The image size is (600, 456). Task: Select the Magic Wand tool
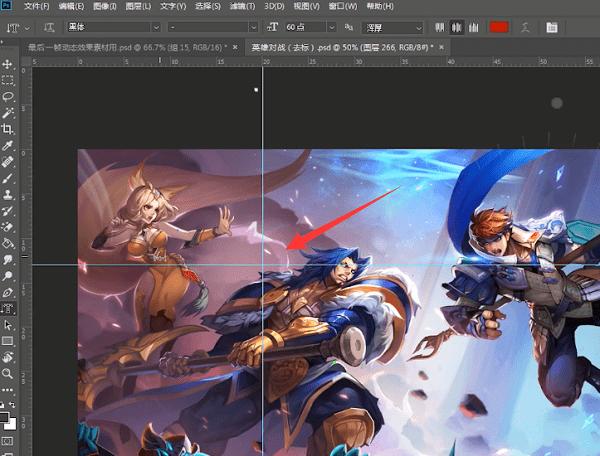[7, 112]
